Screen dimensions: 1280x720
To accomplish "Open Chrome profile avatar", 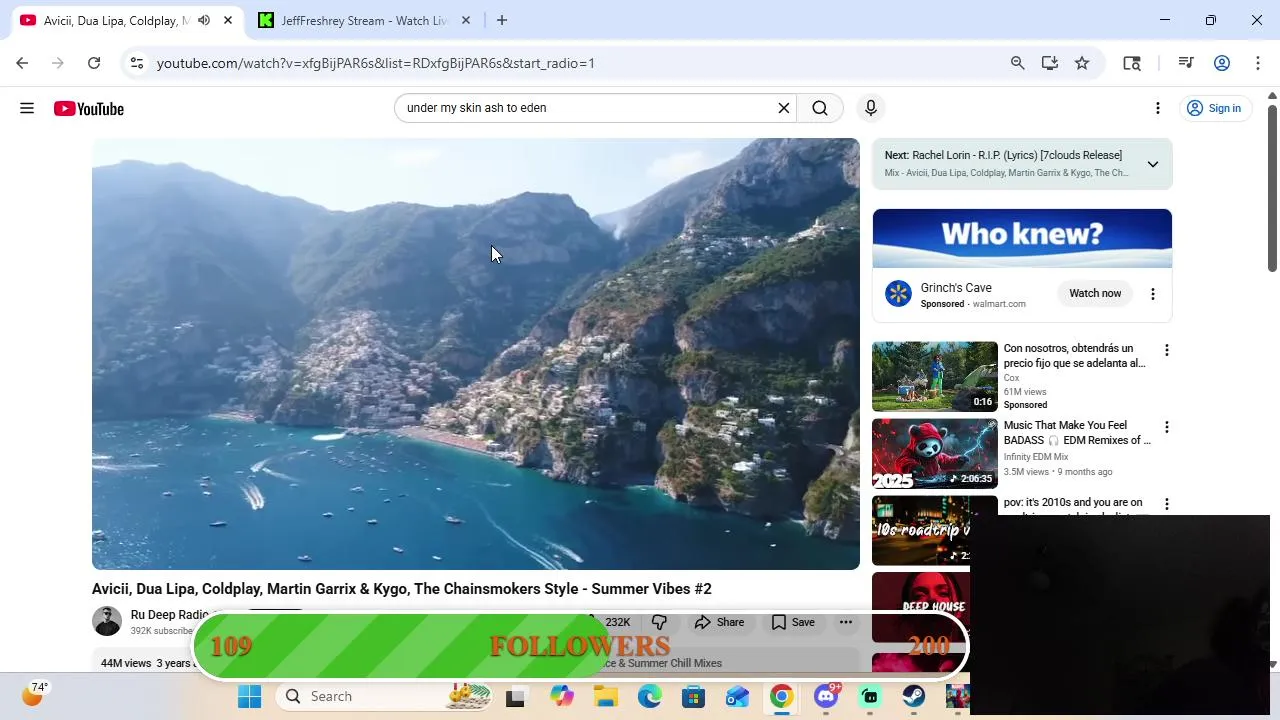I will click(x=1222, y=63).
